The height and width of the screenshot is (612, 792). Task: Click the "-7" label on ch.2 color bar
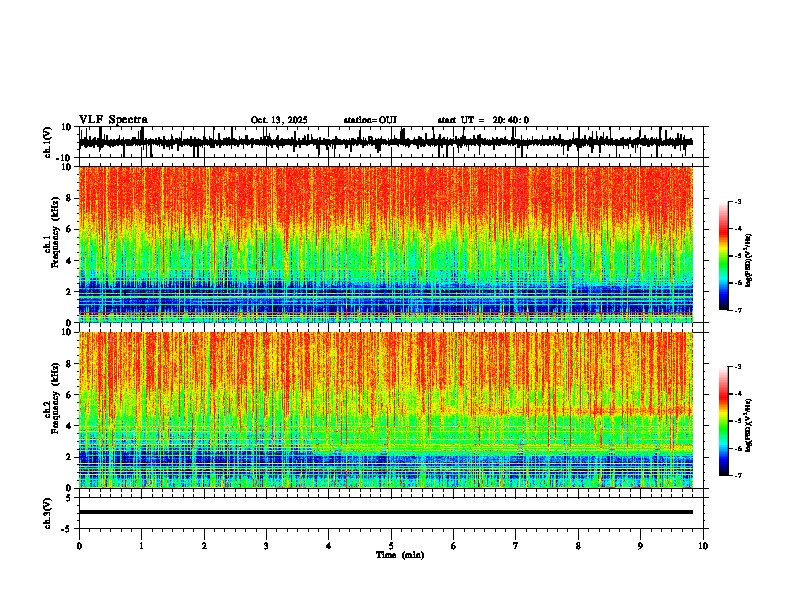(x=737, y=475)
